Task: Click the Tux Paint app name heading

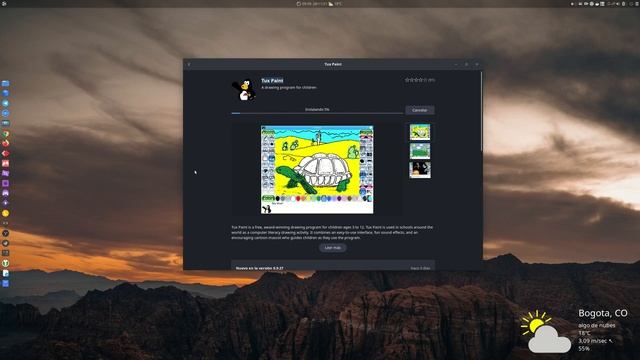Action: (272, 81)
